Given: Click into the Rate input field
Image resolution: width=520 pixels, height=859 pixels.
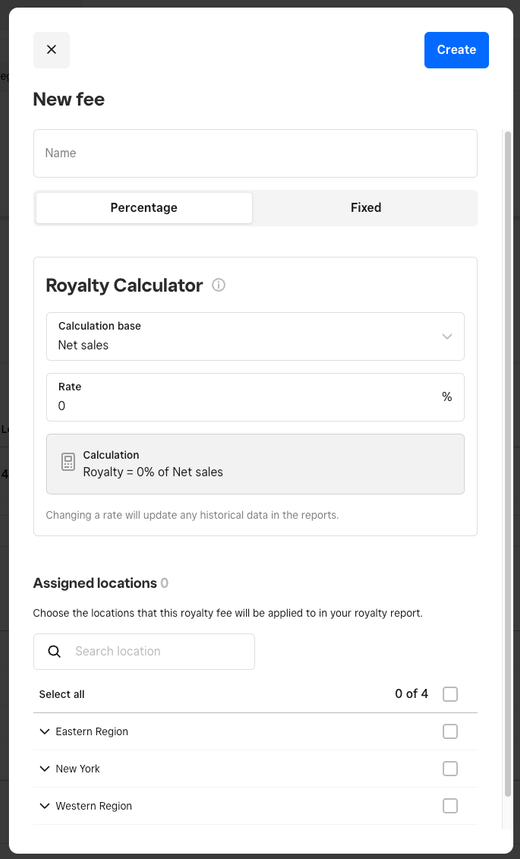Looking at the screenshot, I should pyautogui.click(x=255, y=397).
